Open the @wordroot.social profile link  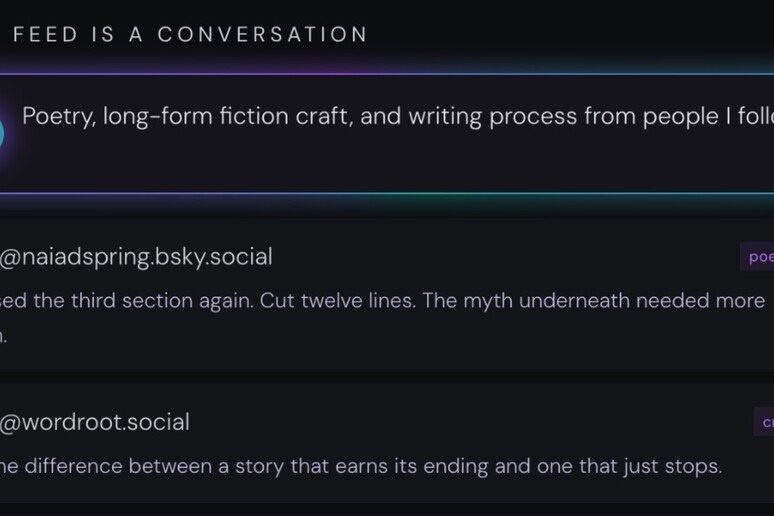coord(95,422)
